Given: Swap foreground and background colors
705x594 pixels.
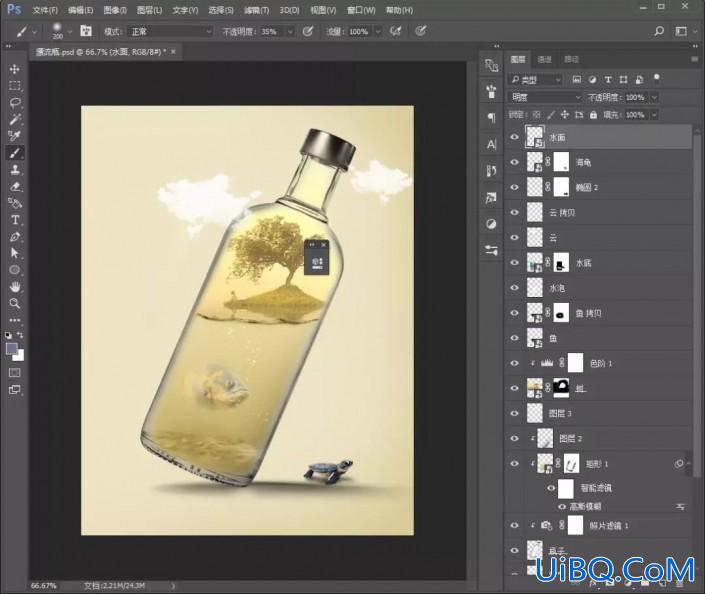Looking at the screenshot, I should click(x=20, y=335).
